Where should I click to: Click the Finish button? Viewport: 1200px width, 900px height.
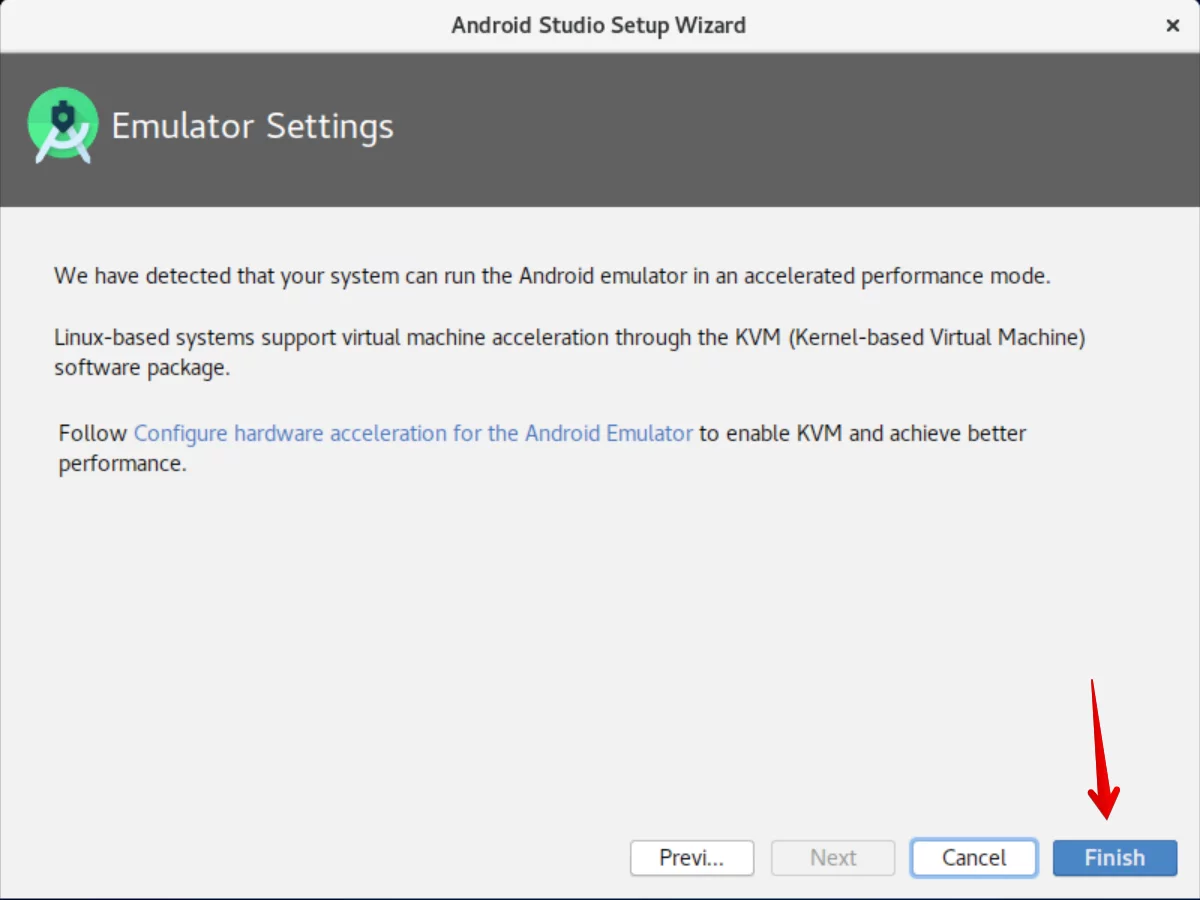pyautogui.click(x=1115, y=858)
